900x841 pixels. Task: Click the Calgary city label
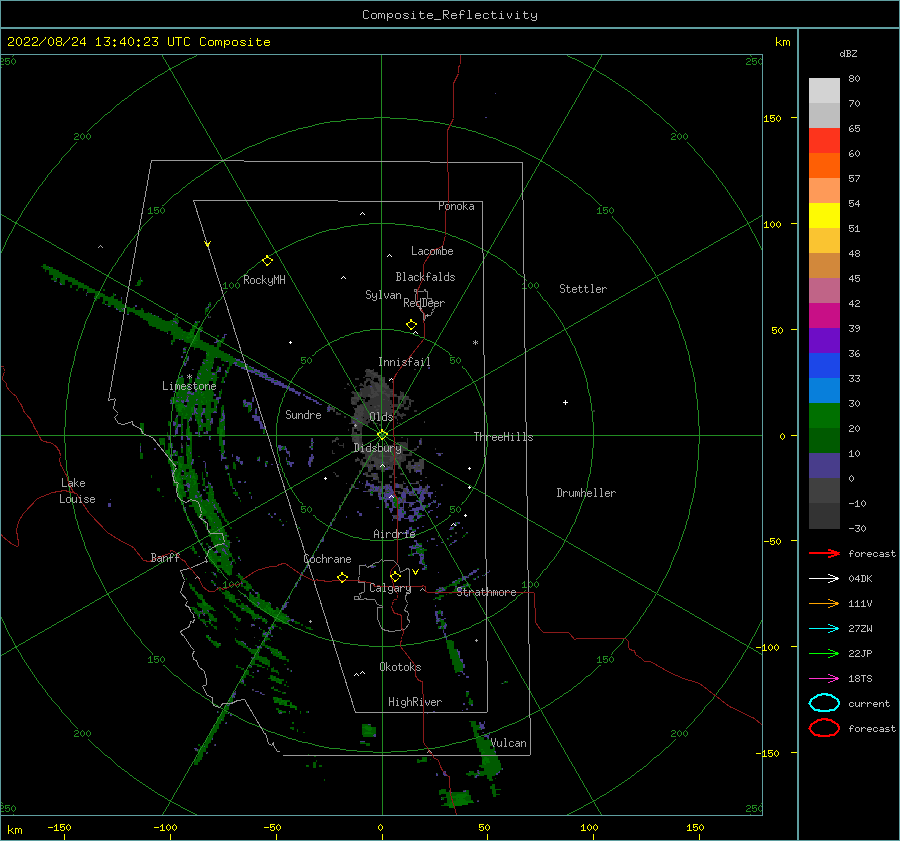point(390,588)
